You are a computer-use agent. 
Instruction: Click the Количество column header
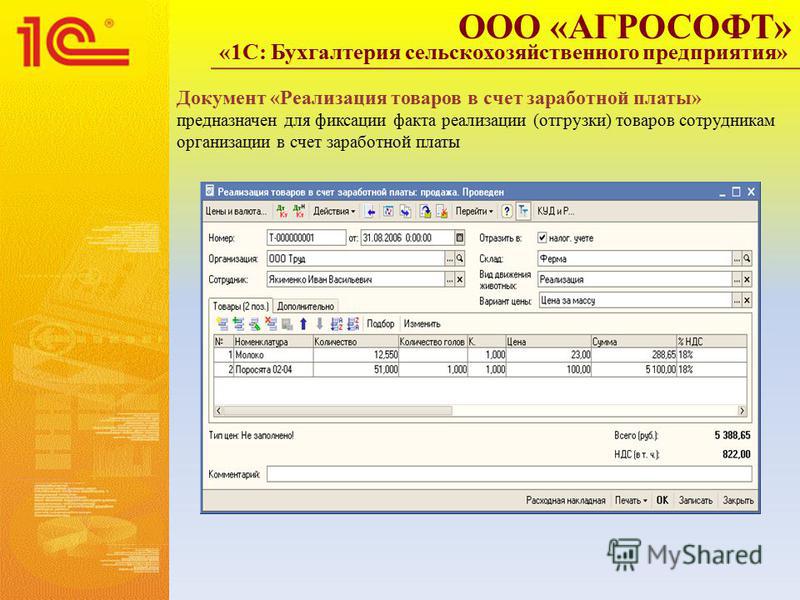(356, 342)
